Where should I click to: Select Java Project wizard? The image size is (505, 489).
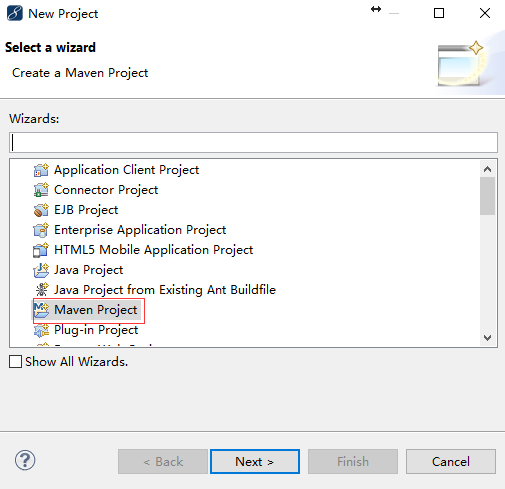[x=88, y=270]
